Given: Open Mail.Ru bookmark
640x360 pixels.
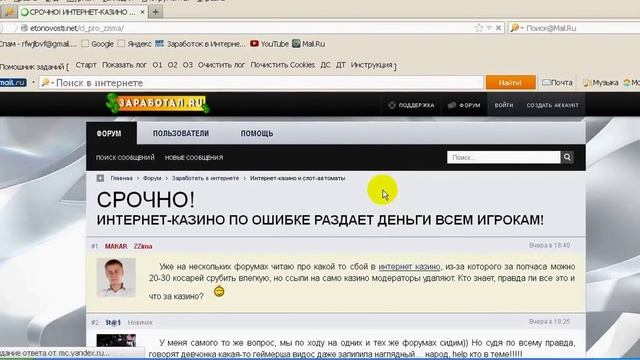Looking at the screenshot, I should point(309,44).
